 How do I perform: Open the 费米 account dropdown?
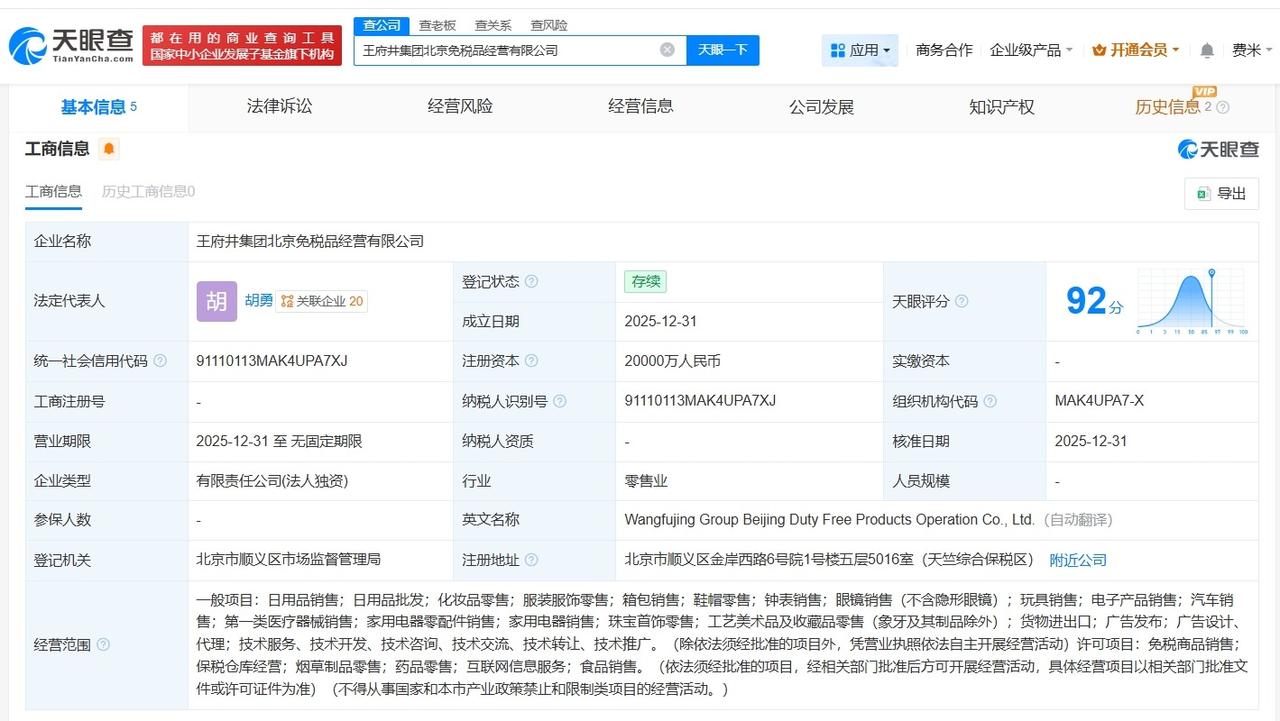1251,48
